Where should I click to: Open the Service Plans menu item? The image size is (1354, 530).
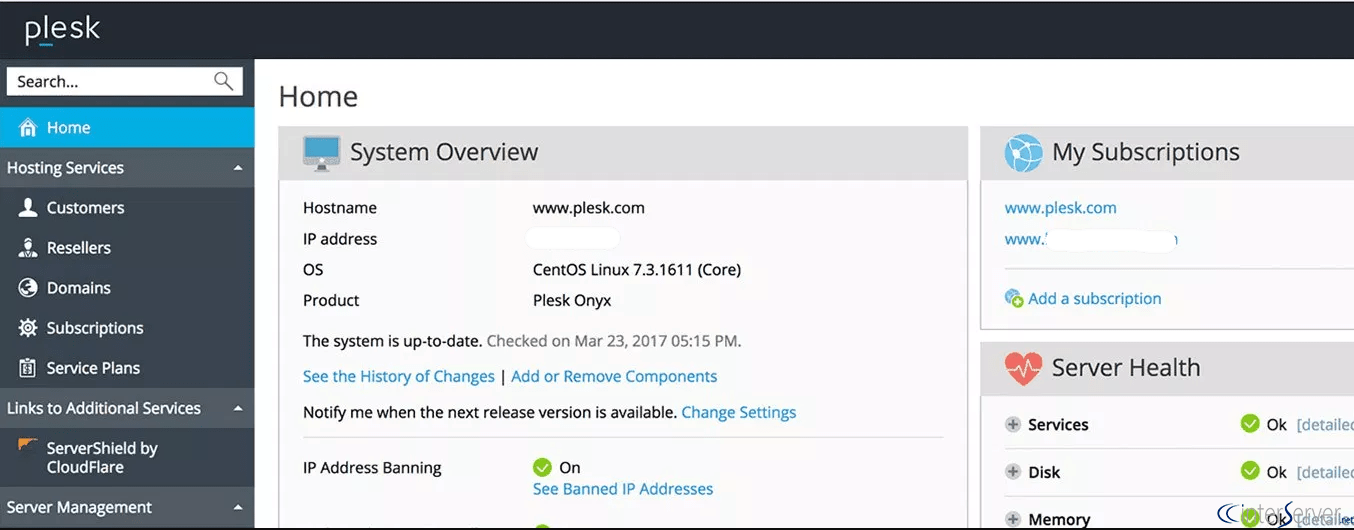[93, 368]
